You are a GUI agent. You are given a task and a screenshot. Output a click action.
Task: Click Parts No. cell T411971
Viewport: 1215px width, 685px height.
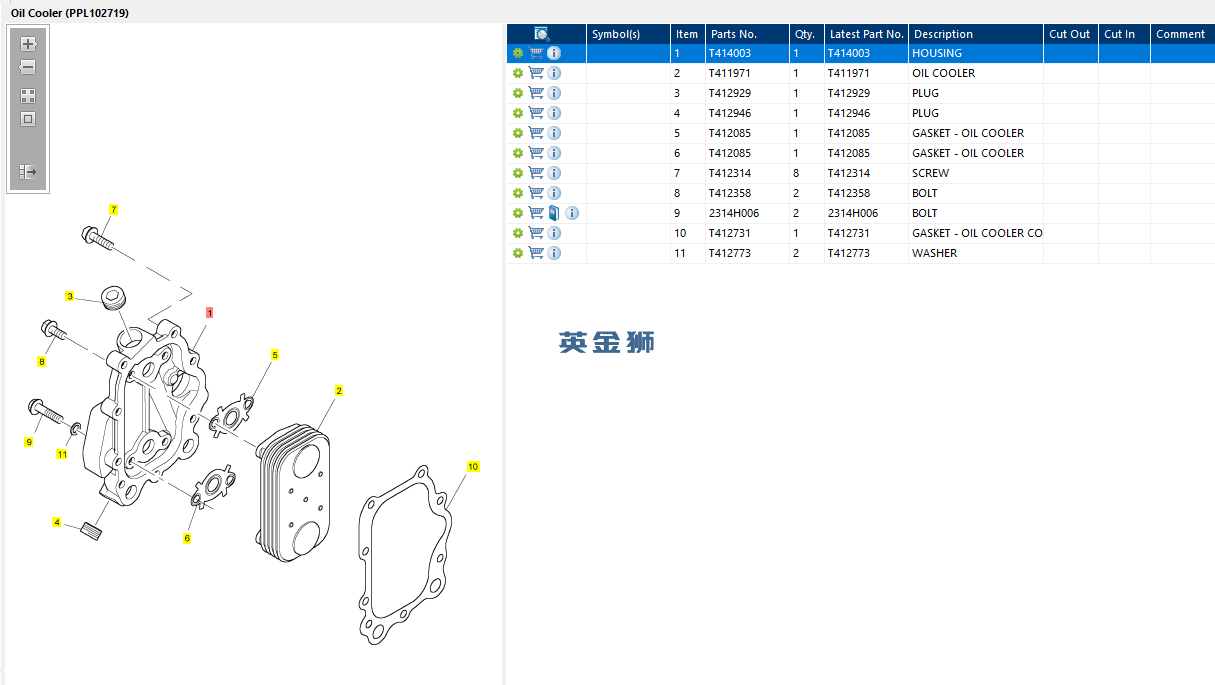coord(747,73)
